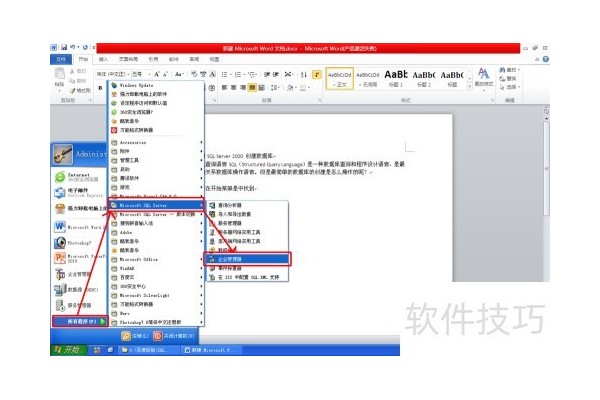Click the Sort icon in paragraph group

pyautogui.click(x=304, y=74)
